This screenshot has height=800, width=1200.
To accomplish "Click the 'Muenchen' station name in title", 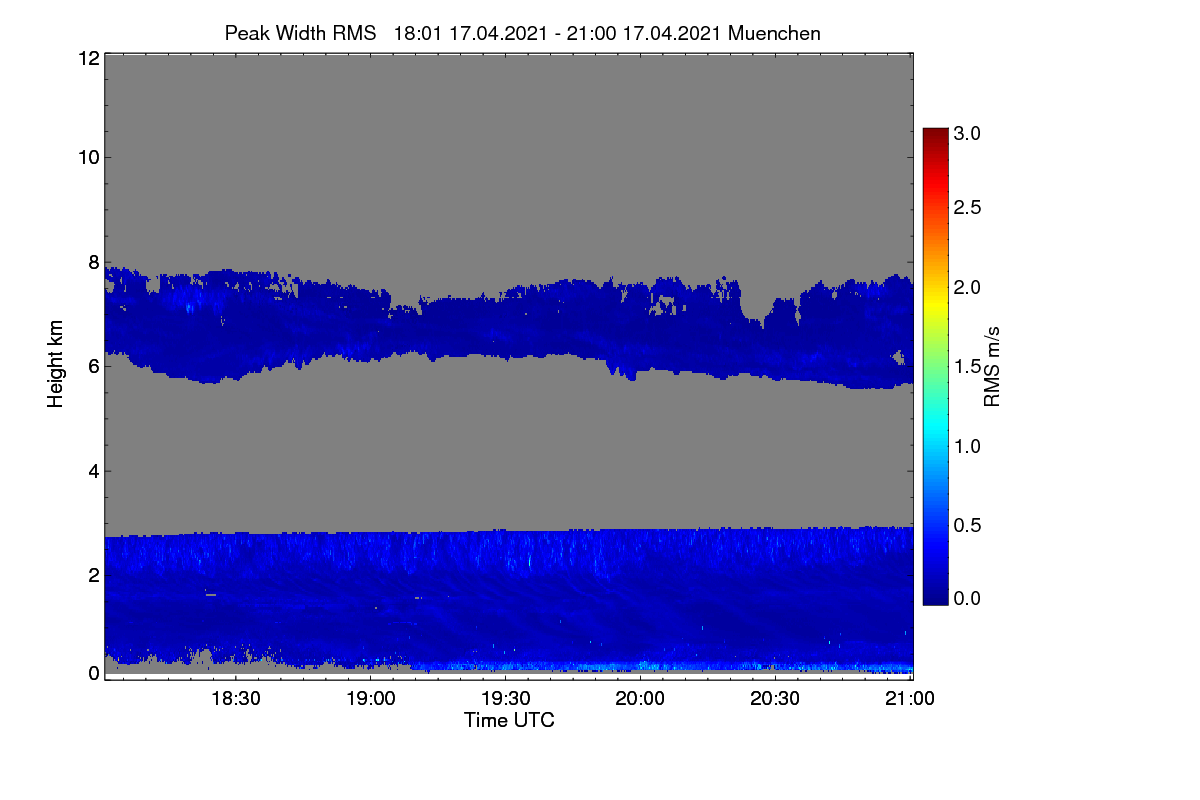I will pyautogui.click(x=775, y=33).
